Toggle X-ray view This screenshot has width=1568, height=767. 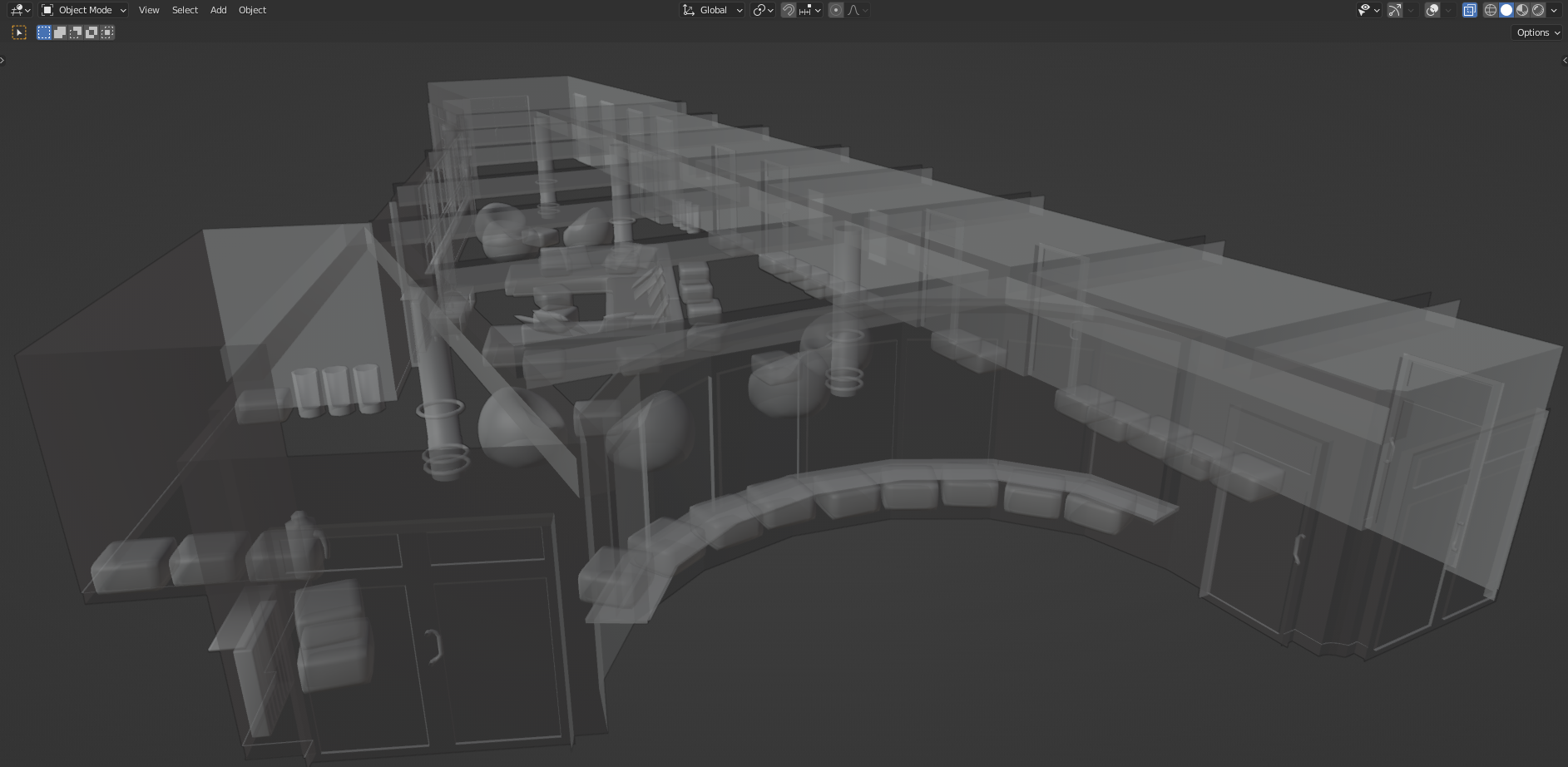coord(1470,10)
